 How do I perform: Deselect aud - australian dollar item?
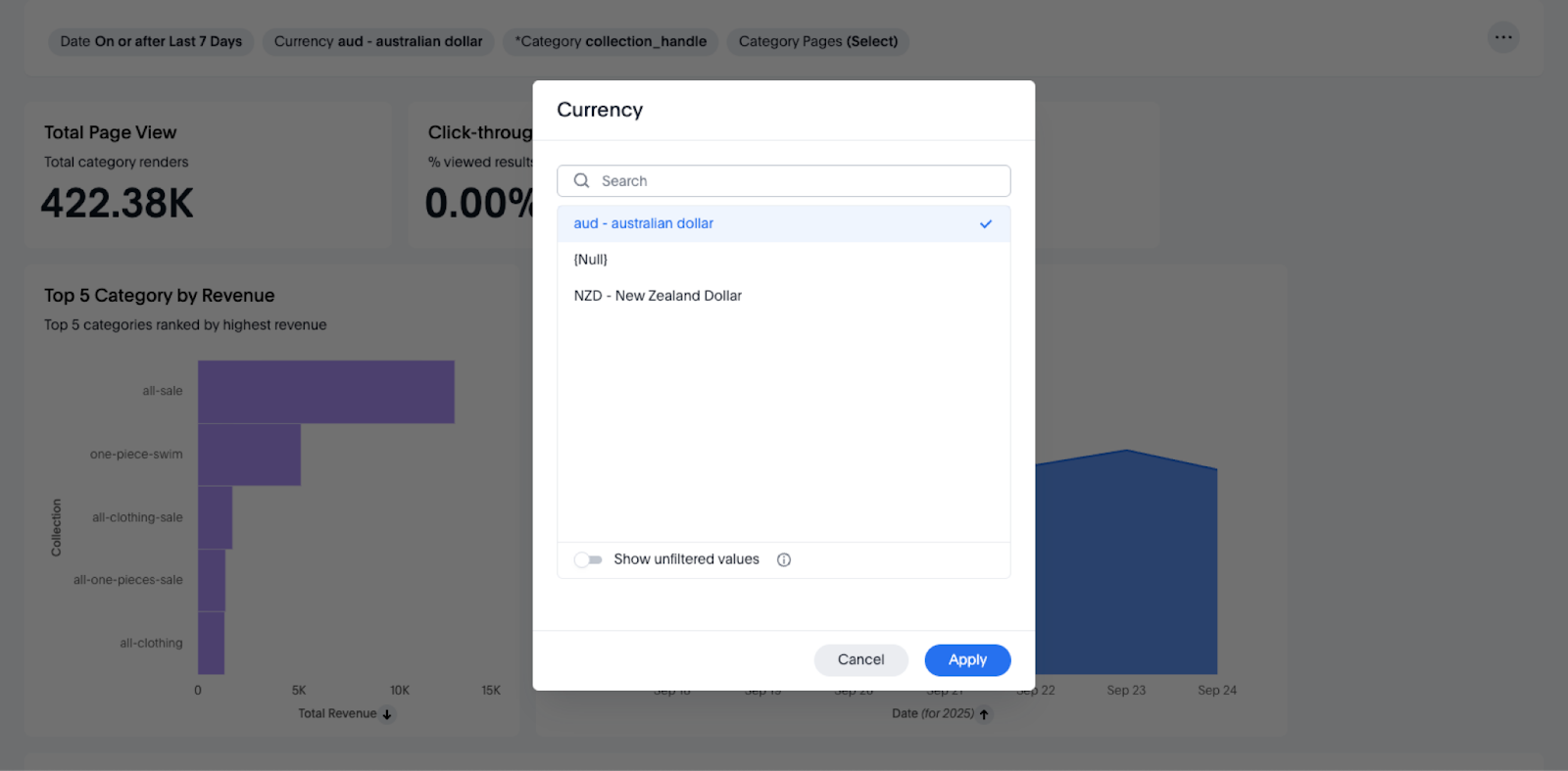click(x=644, y=224)
